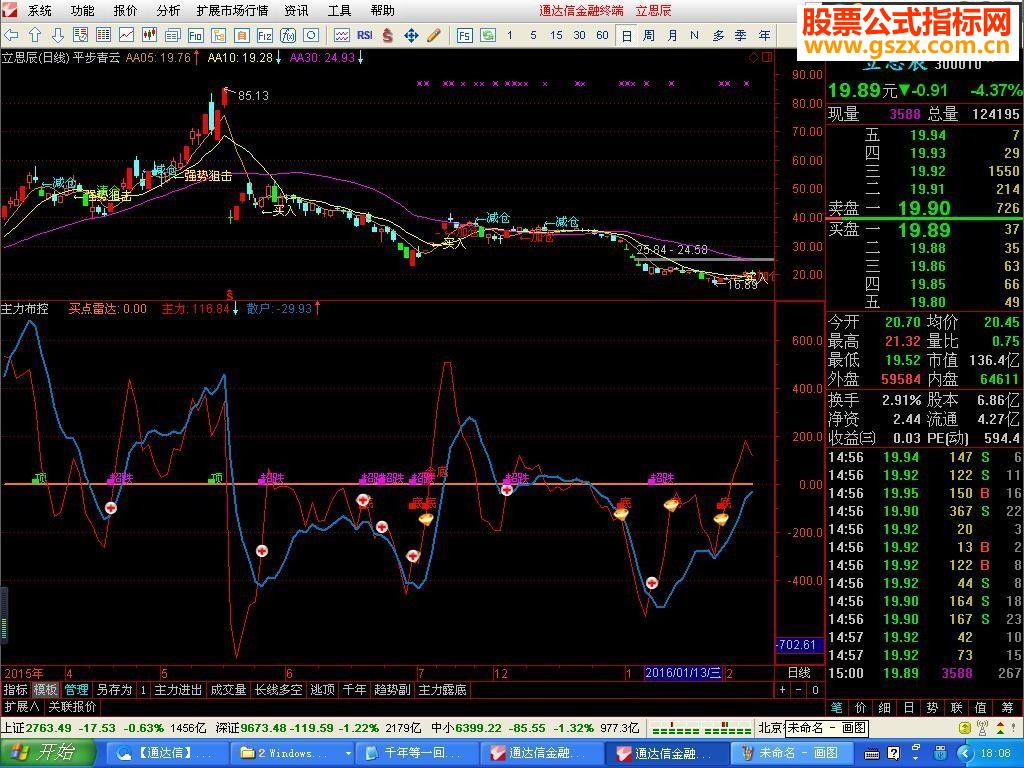Click the wavy indicator lines icon

[342, 35]
